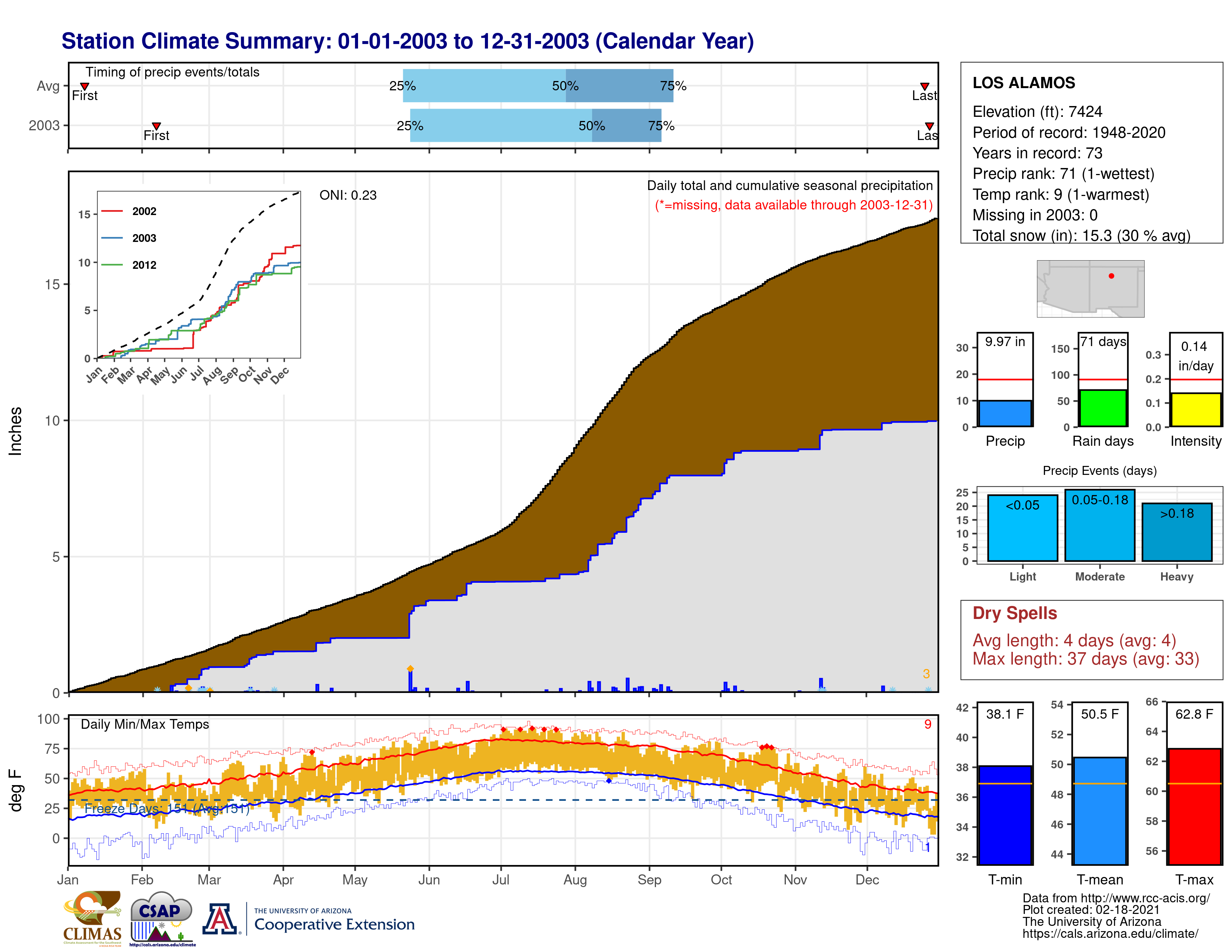Click the green Rain days bar
Screen dimensions: 1232x952
(1103, 408)
